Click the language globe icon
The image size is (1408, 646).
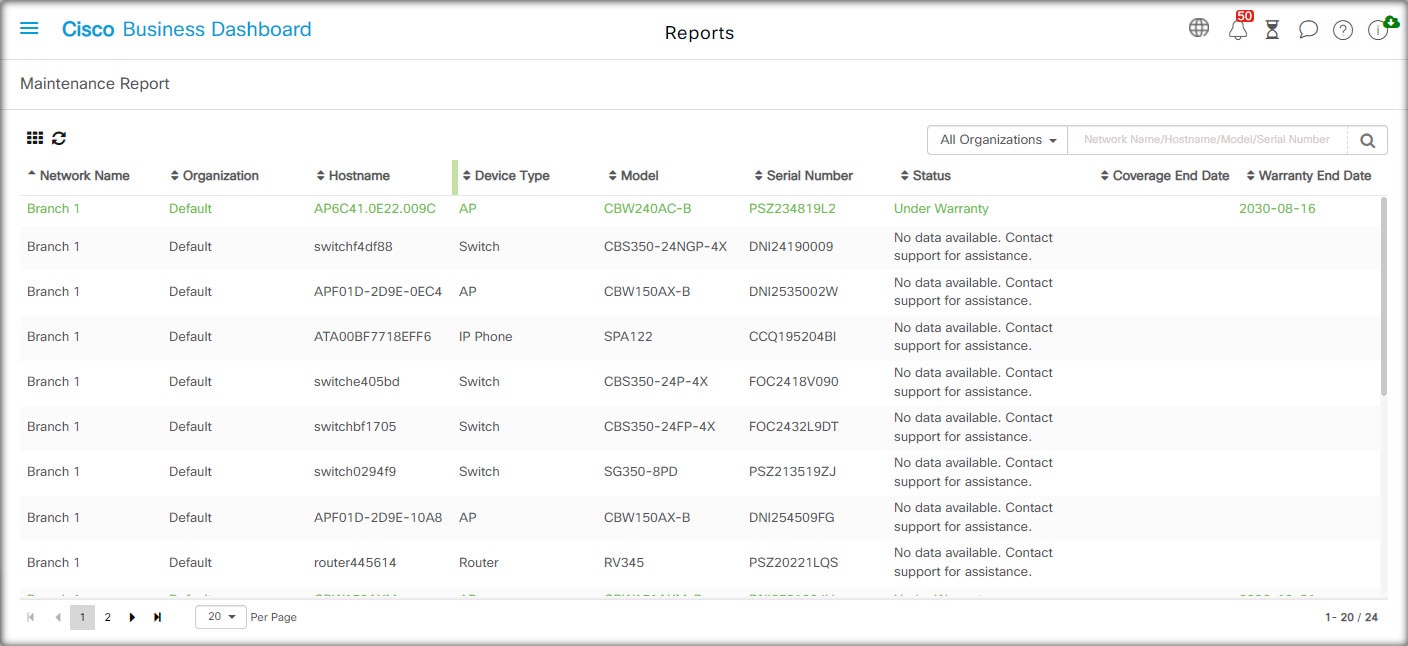click(x=1199, y=28)
